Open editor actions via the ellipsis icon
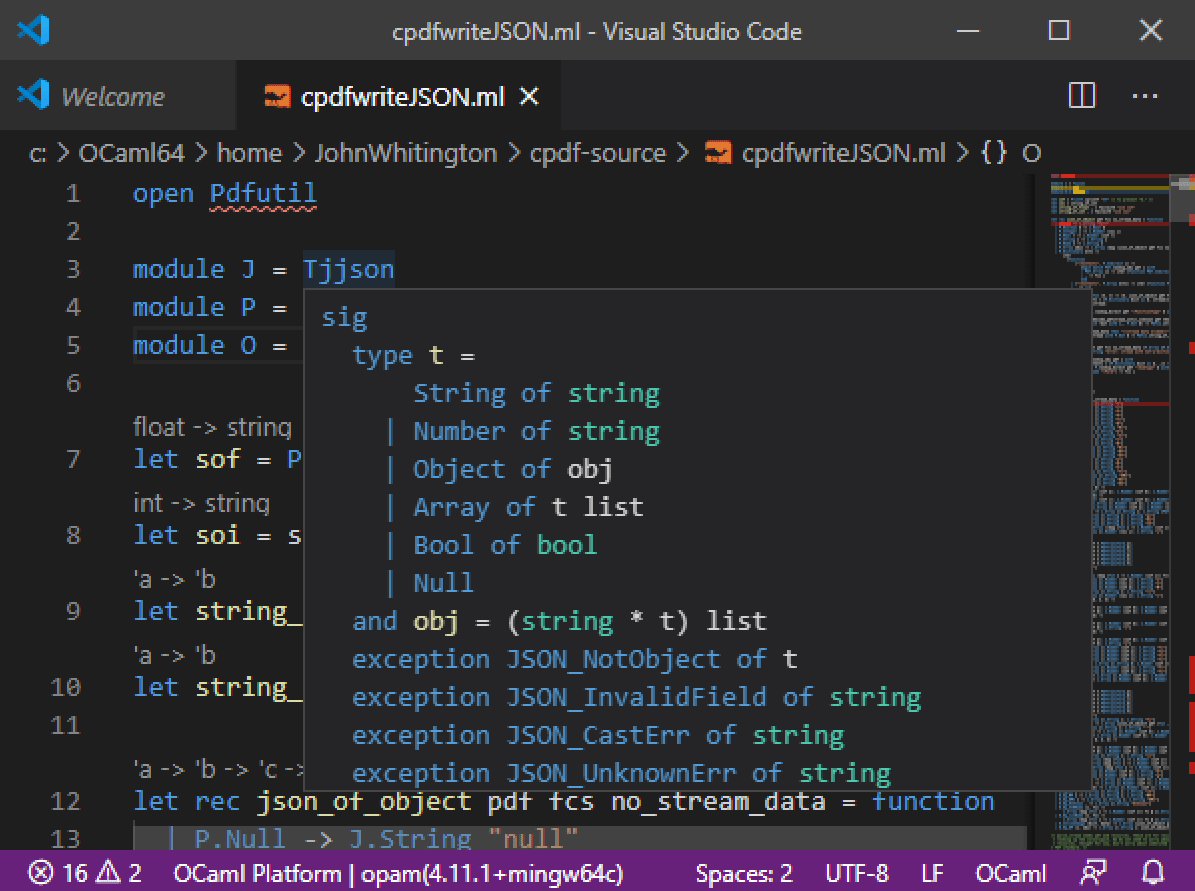 (x=1145, y=96)
